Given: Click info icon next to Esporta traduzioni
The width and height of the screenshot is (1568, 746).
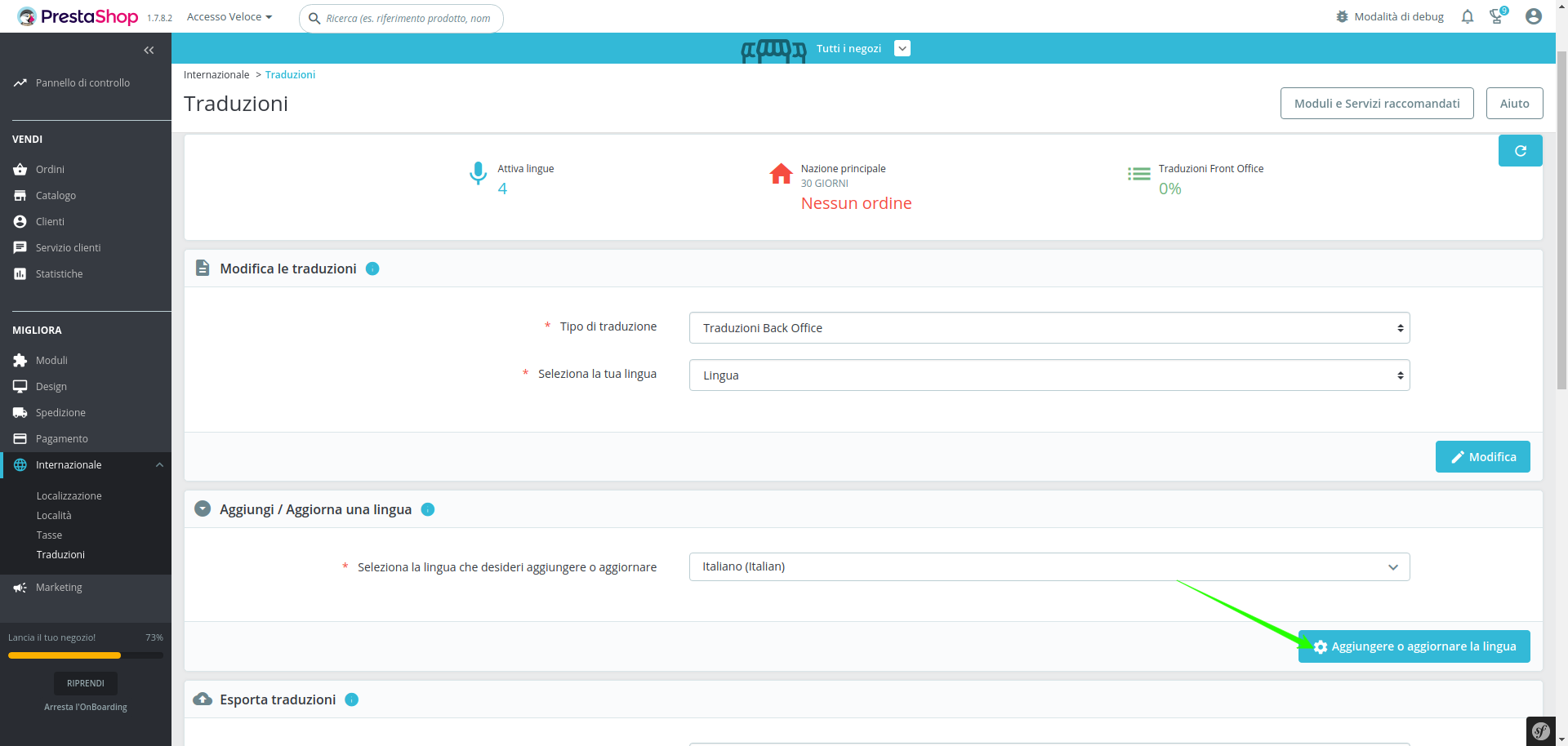Looking at the screenshot, I should pyautogui.click(x=352, y=699).
